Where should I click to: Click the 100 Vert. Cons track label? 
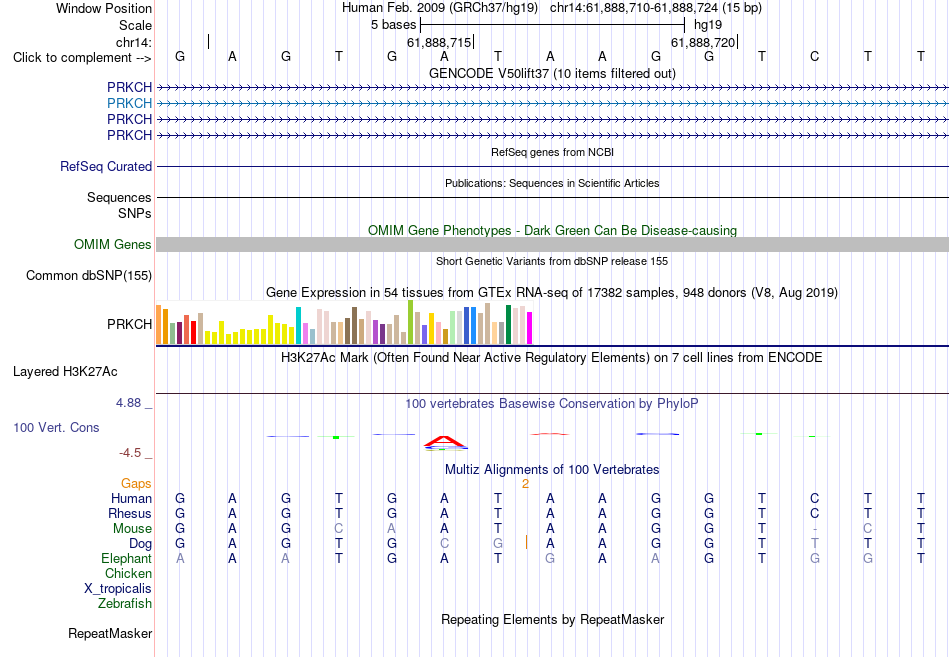[x=56, y=427]
